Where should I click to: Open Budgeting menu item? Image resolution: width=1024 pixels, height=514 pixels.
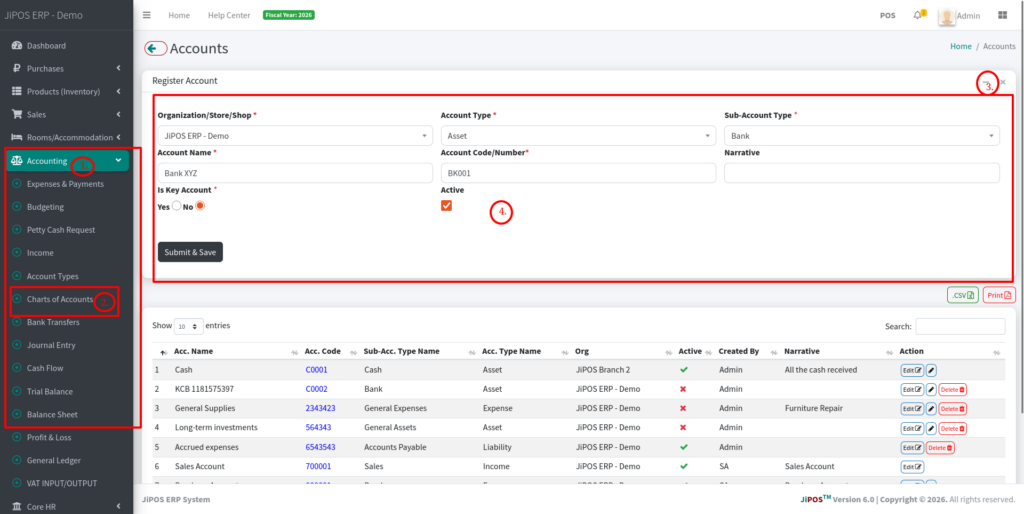coord(45,207)
